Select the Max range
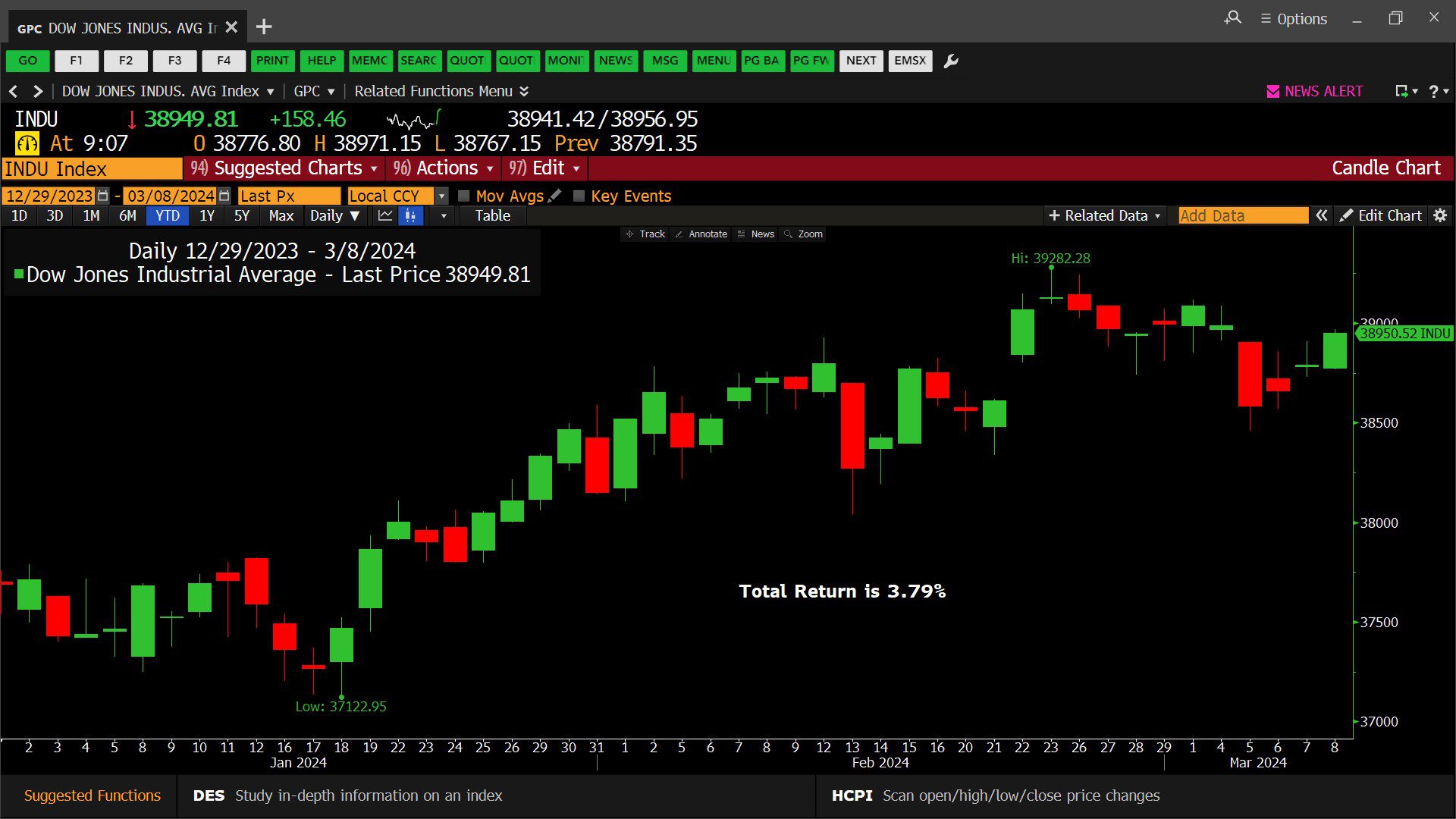This screenshot has width=1456, height=819. coord(281,216)
